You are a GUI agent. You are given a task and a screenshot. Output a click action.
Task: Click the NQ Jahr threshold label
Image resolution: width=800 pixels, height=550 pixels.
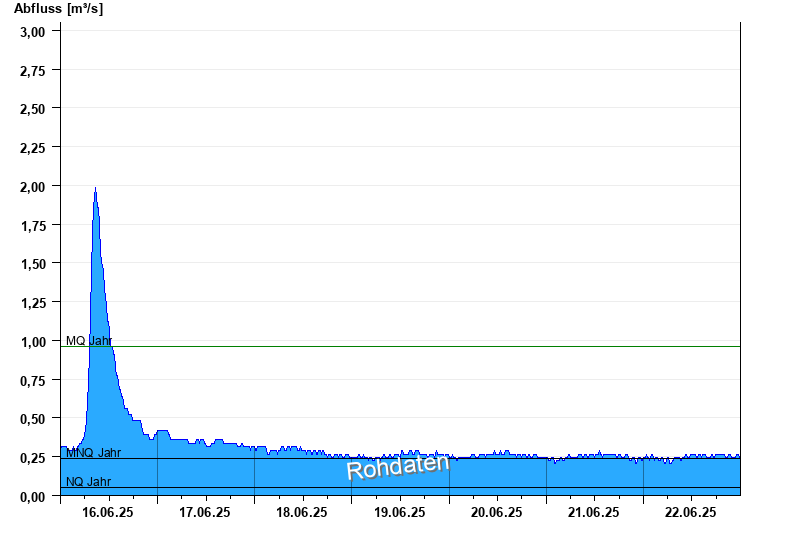88,481
